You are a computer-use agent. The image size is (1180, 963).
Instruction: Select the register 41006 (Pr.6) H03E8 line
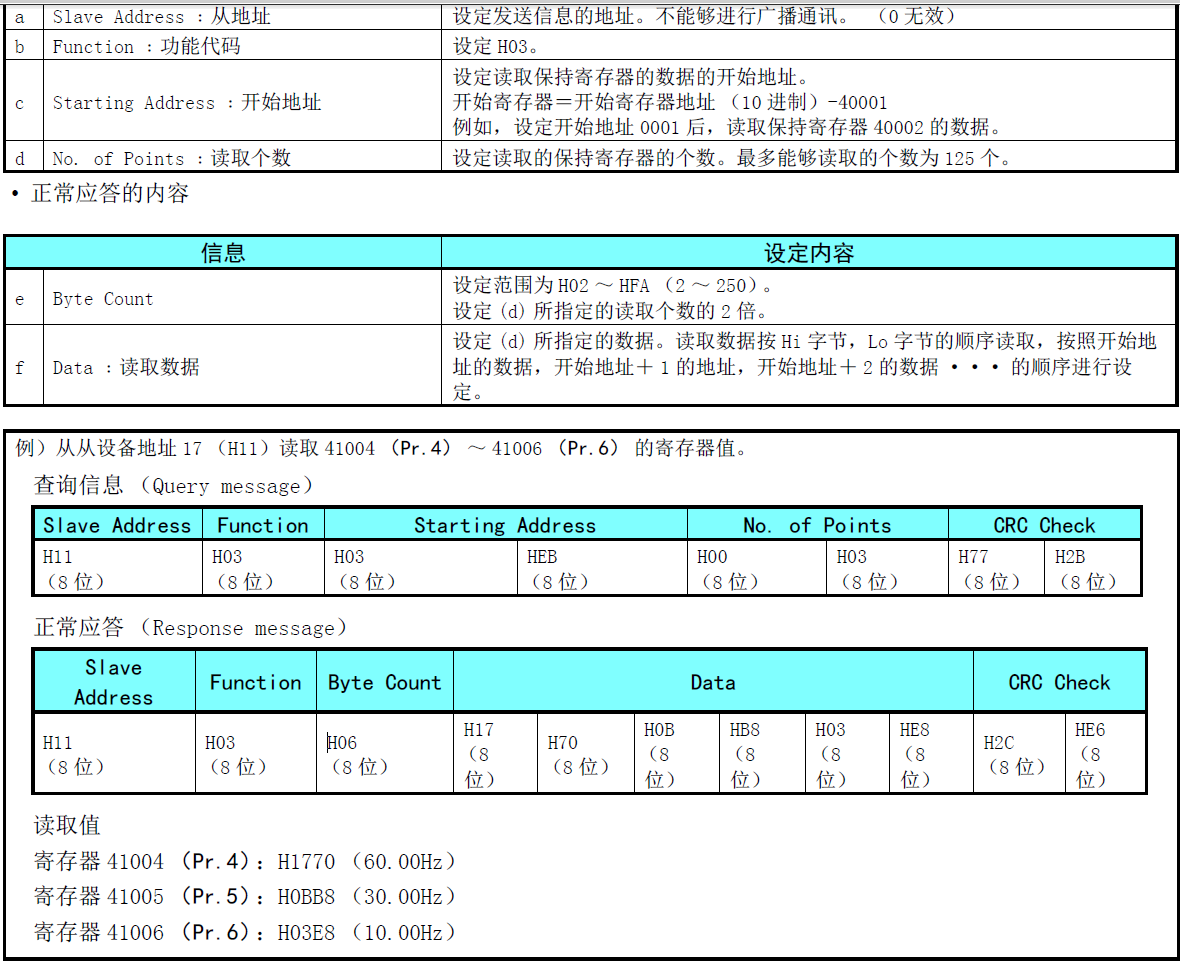pos(245,932)
